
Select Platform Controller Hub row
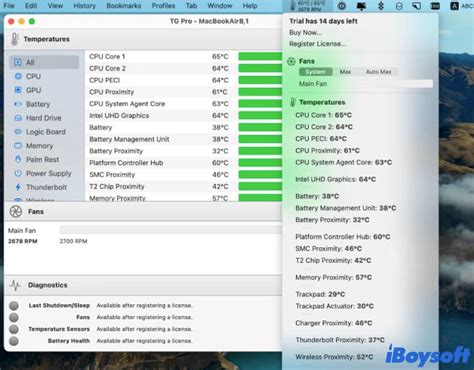[x=183, y=163]
